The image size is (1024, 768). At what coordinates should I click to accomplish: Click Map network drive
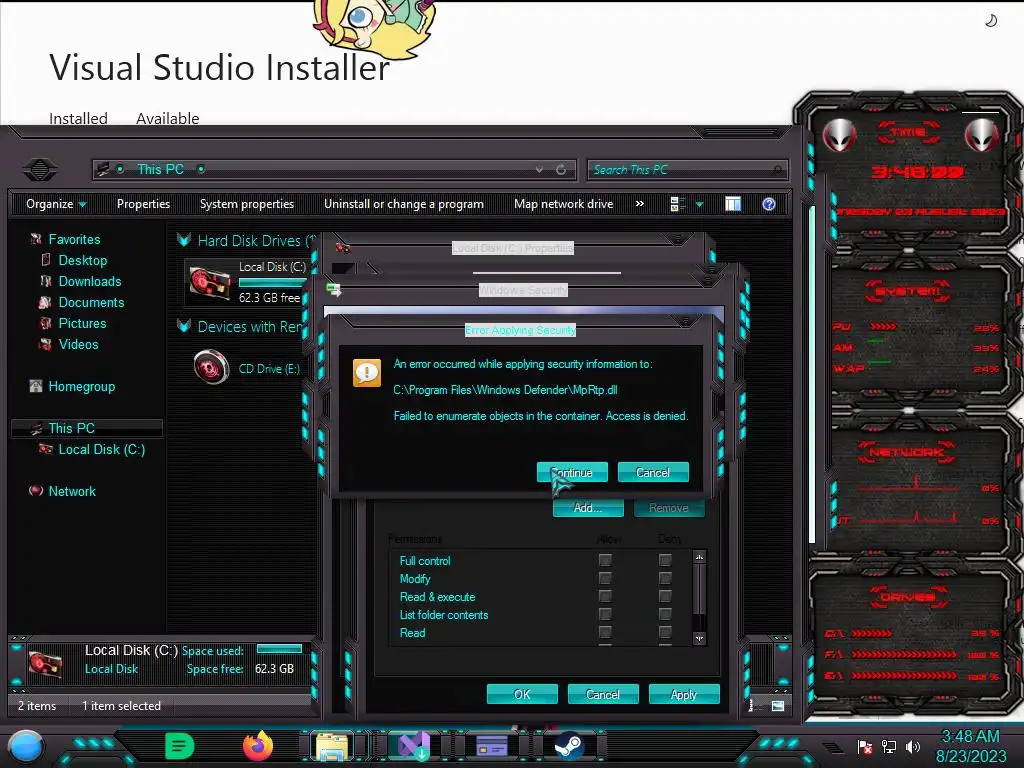pos(564,204)
